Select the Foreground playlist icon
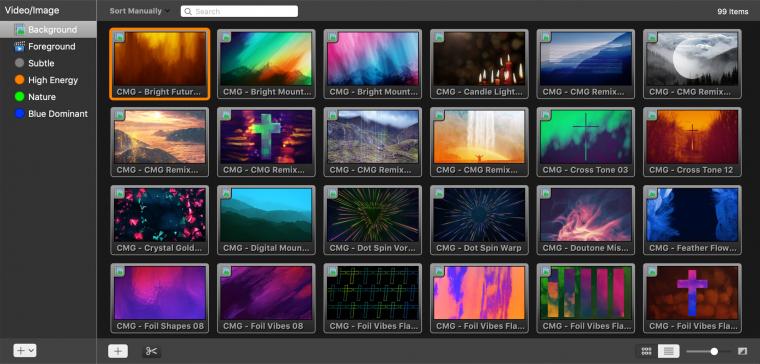760x364 pixels. coord(20,47)
